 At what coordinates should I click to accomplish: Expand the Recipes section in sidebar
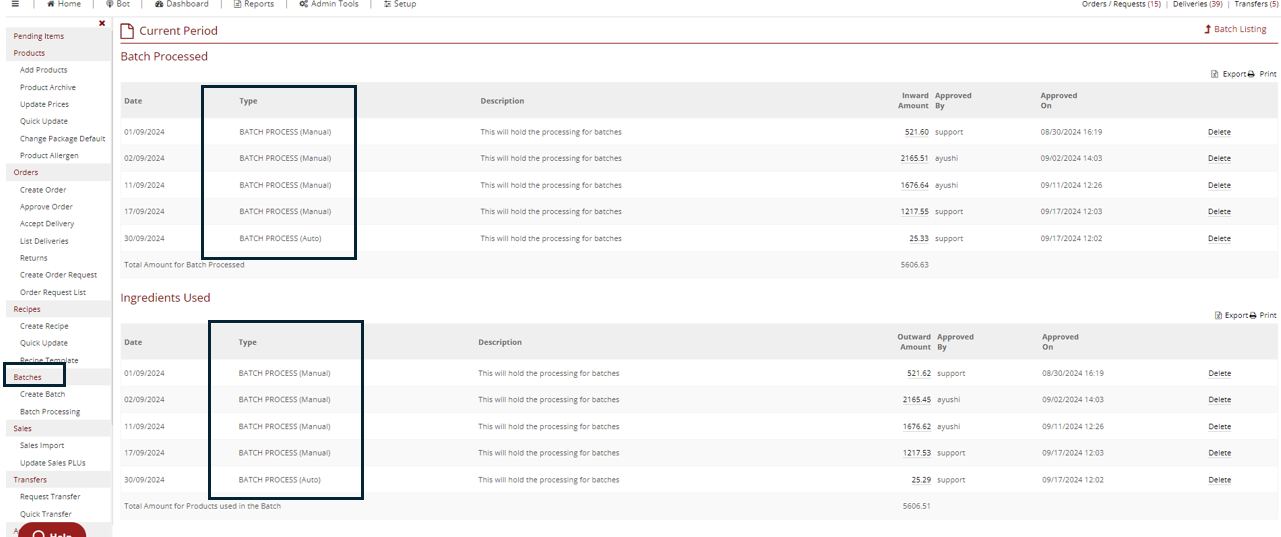tap(27, 309)
